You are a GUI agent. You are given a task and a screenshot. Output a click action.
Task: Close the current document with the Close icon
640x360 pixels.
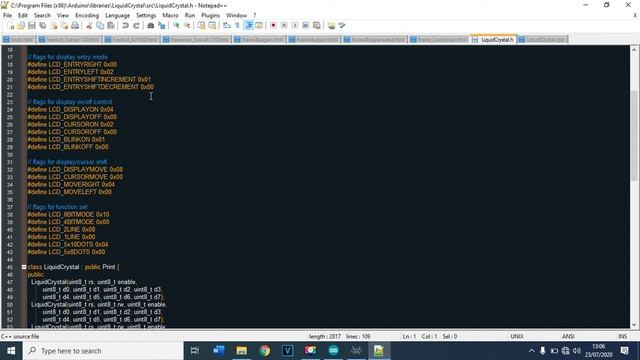pos(53,25)
